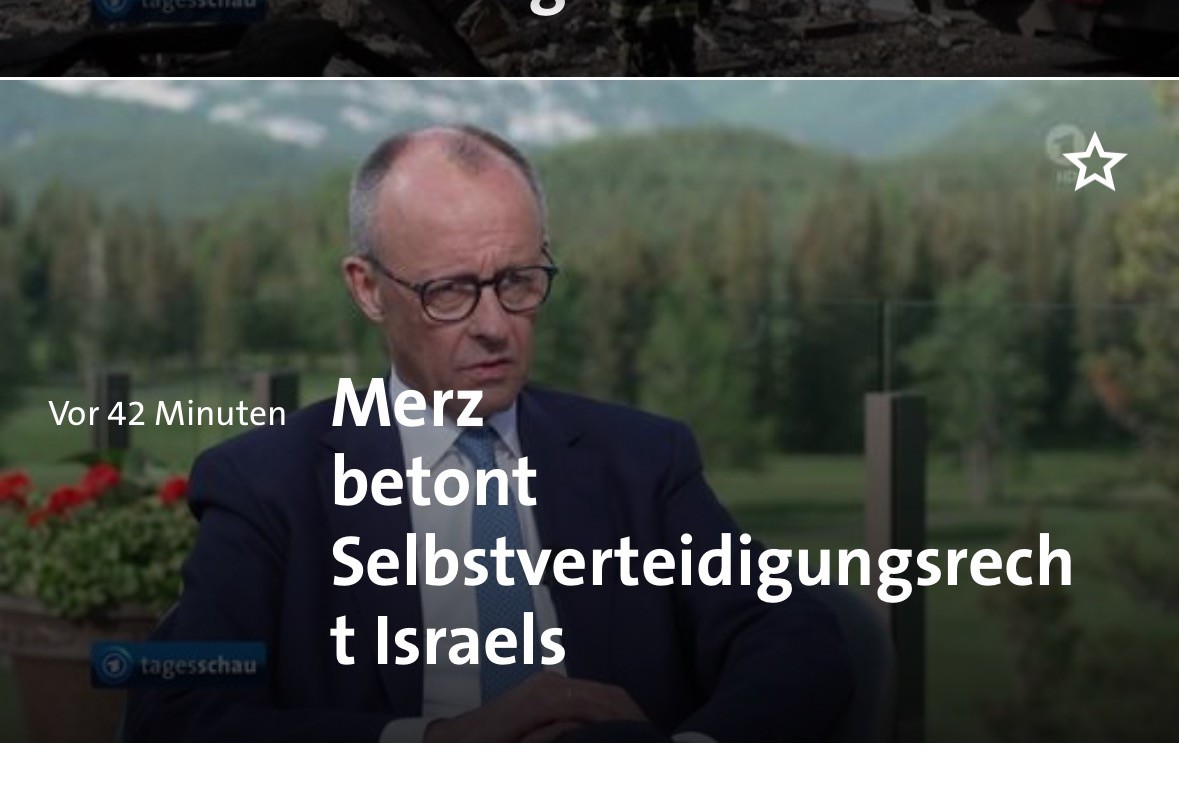Viewport: 1179px width, 799px height.
Task: Click the word "Merz" in the headline
Action: [407, 404]
